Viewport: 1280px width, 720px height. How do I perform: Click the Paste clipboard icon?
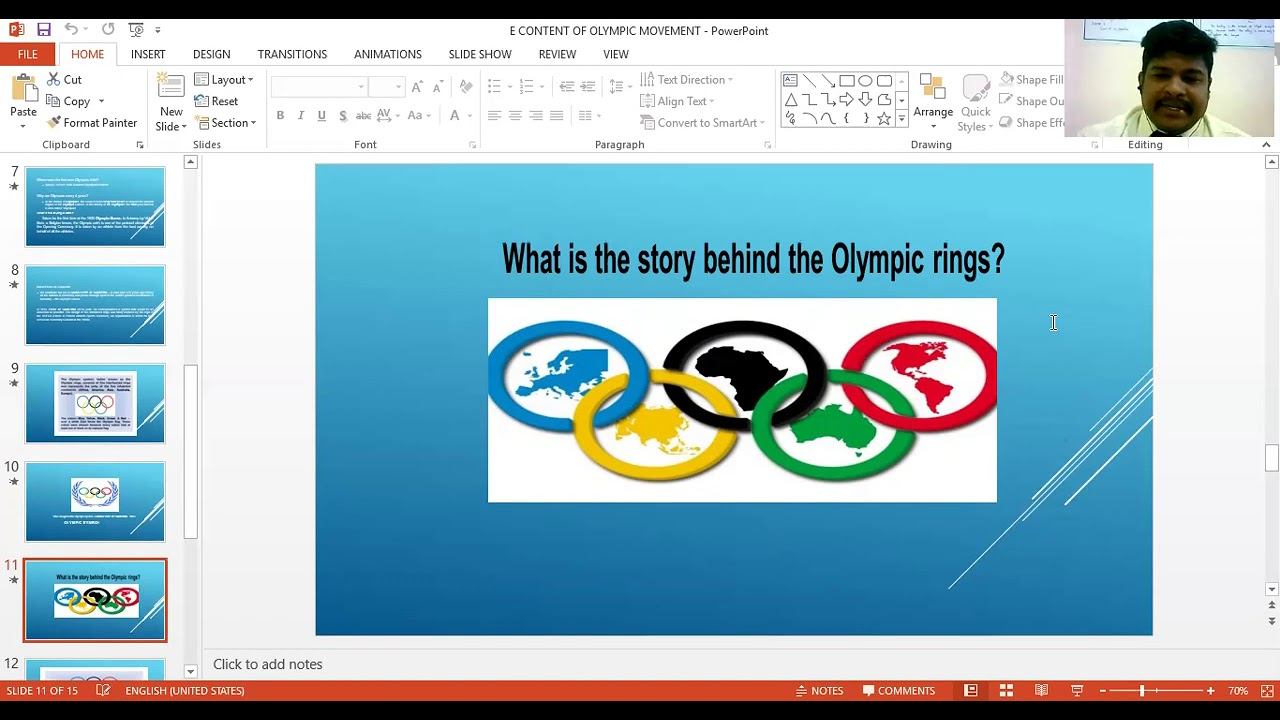coord(23,89)
